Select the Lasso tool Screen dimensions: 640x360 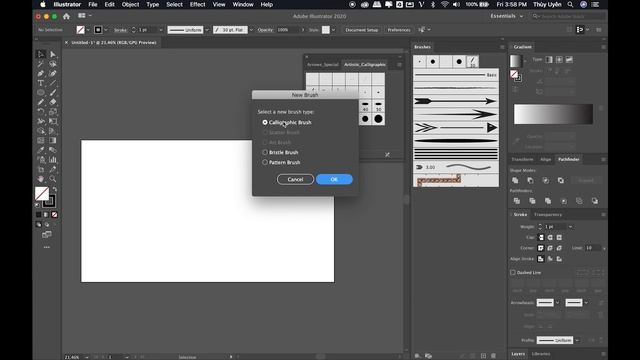(53, 64)
